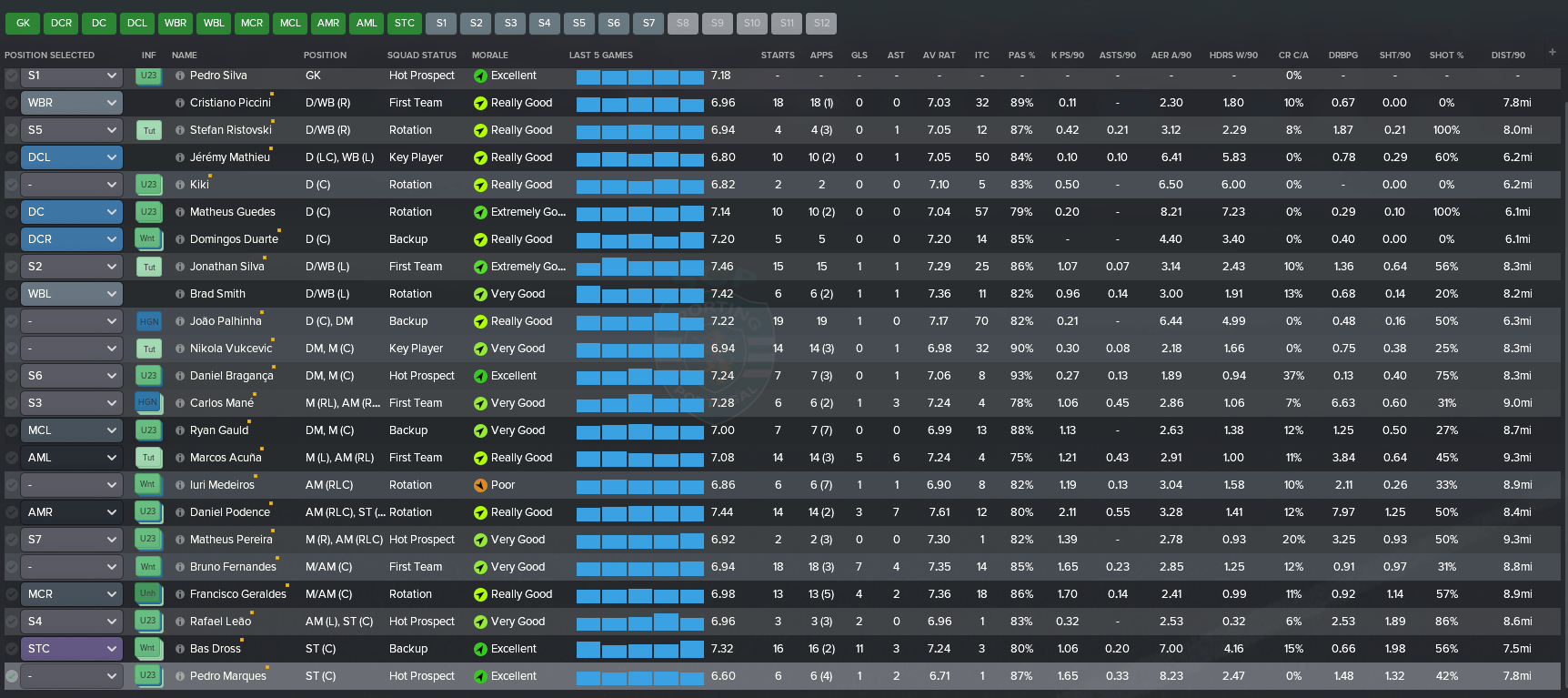Click the info icon next to Bas Dross

click(180, 649)
